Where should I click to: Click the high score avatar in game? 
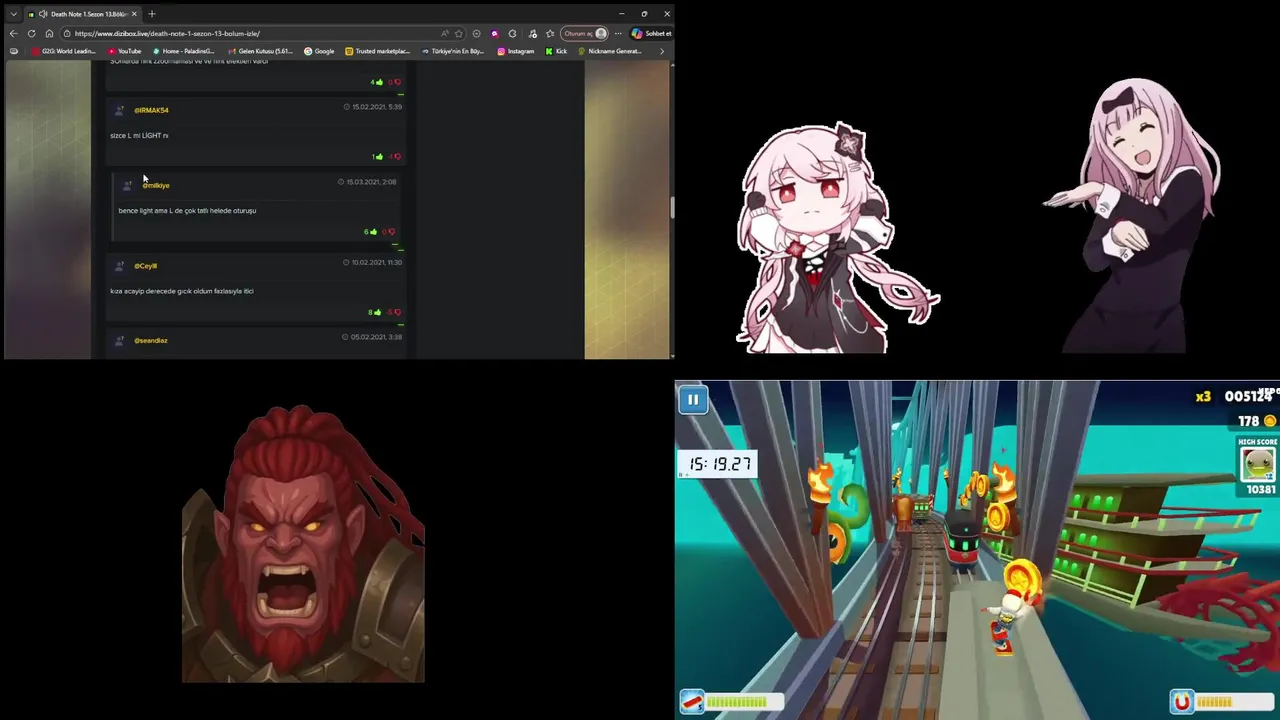click(1258, 464)
